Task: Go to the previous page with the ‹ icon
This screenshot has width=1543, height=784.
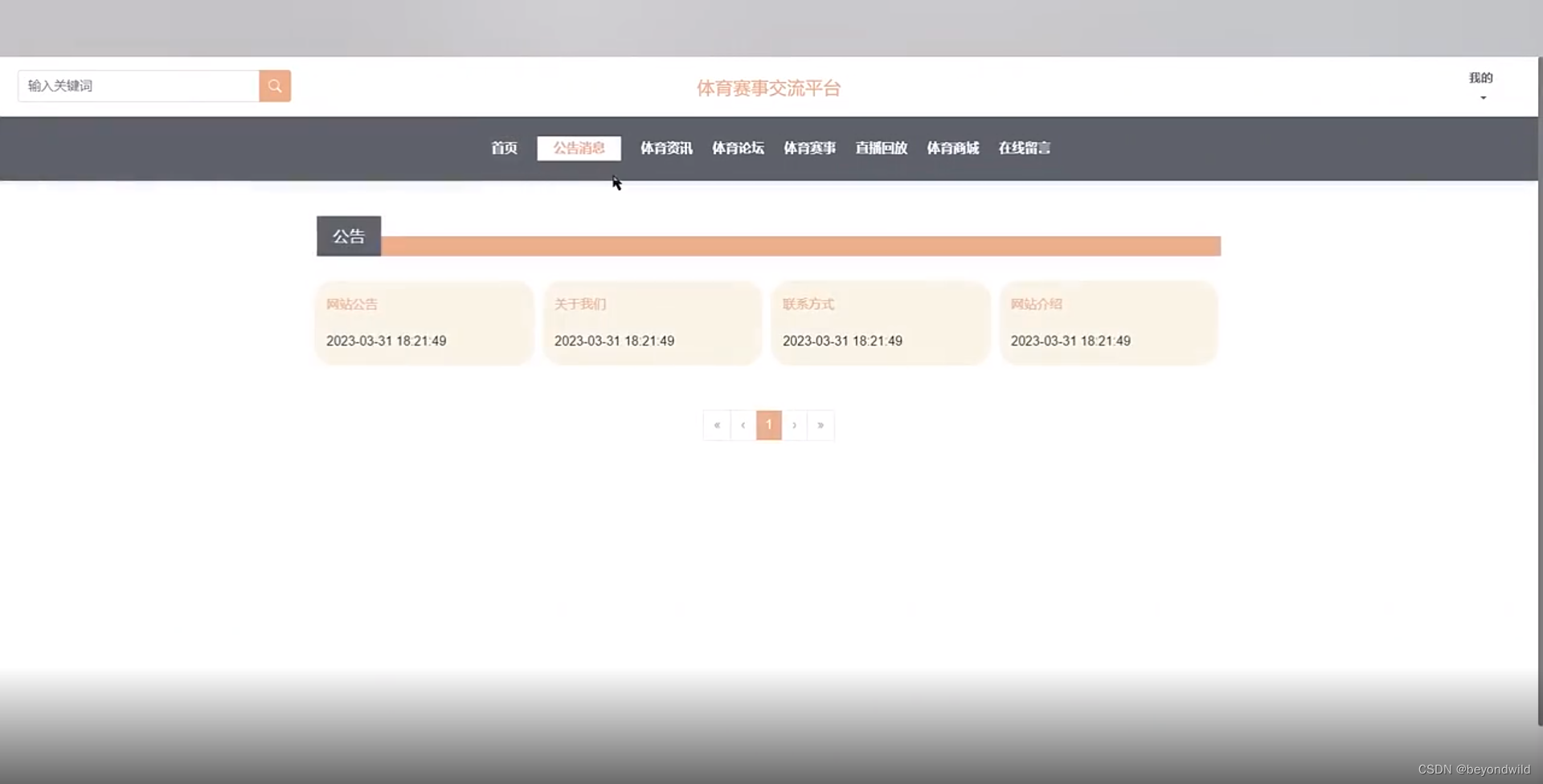Action: click(x=743, y=425)
